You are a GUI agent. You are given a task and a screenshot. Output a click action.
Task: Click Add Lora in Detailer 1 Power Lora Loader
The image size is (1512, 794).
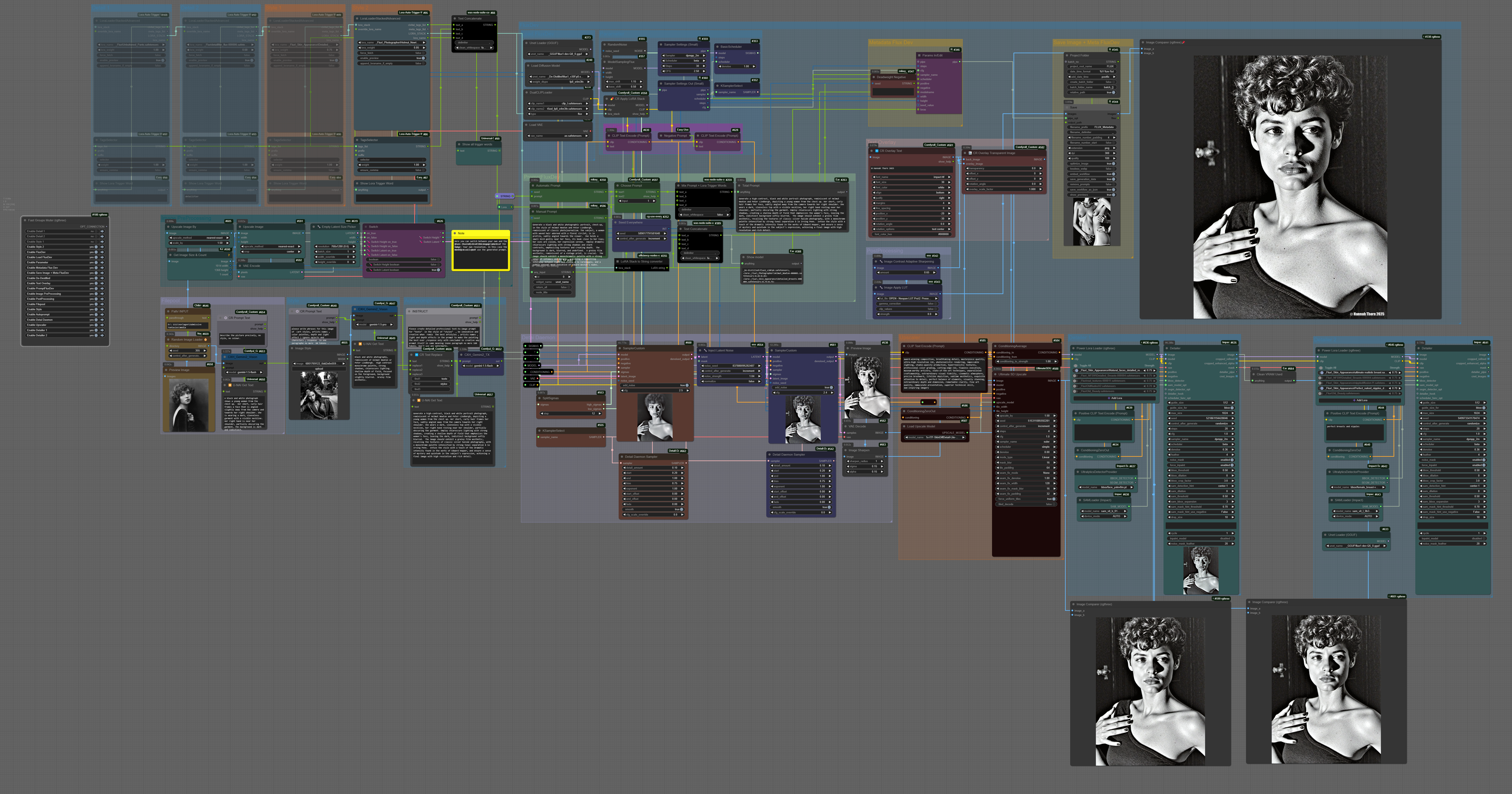[x=1115, y=398]
